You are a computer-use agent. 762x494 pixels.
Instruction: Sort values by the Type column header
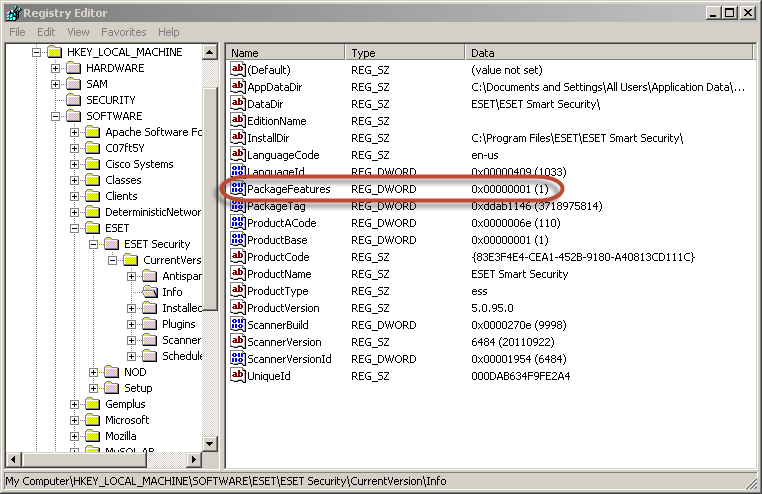(405, 52)
